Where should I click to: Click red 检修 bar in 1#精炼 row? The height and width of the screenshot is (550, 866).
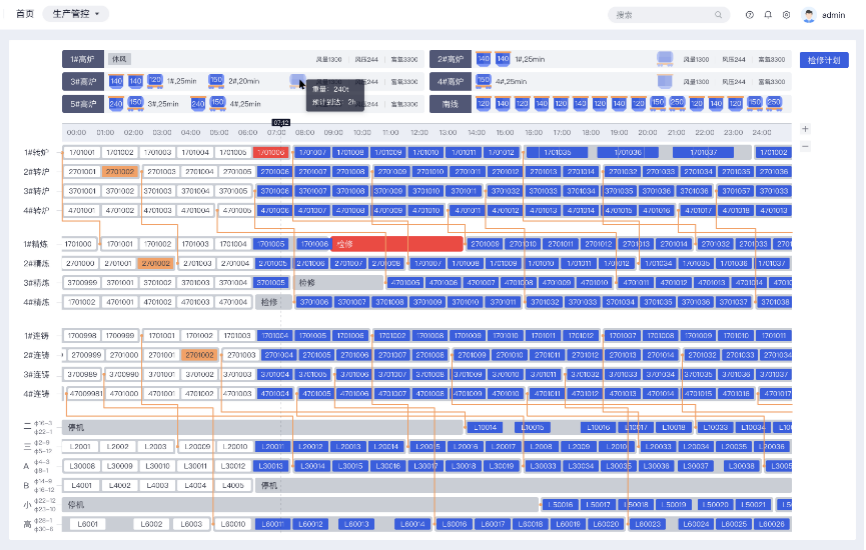tap(397, 244)
